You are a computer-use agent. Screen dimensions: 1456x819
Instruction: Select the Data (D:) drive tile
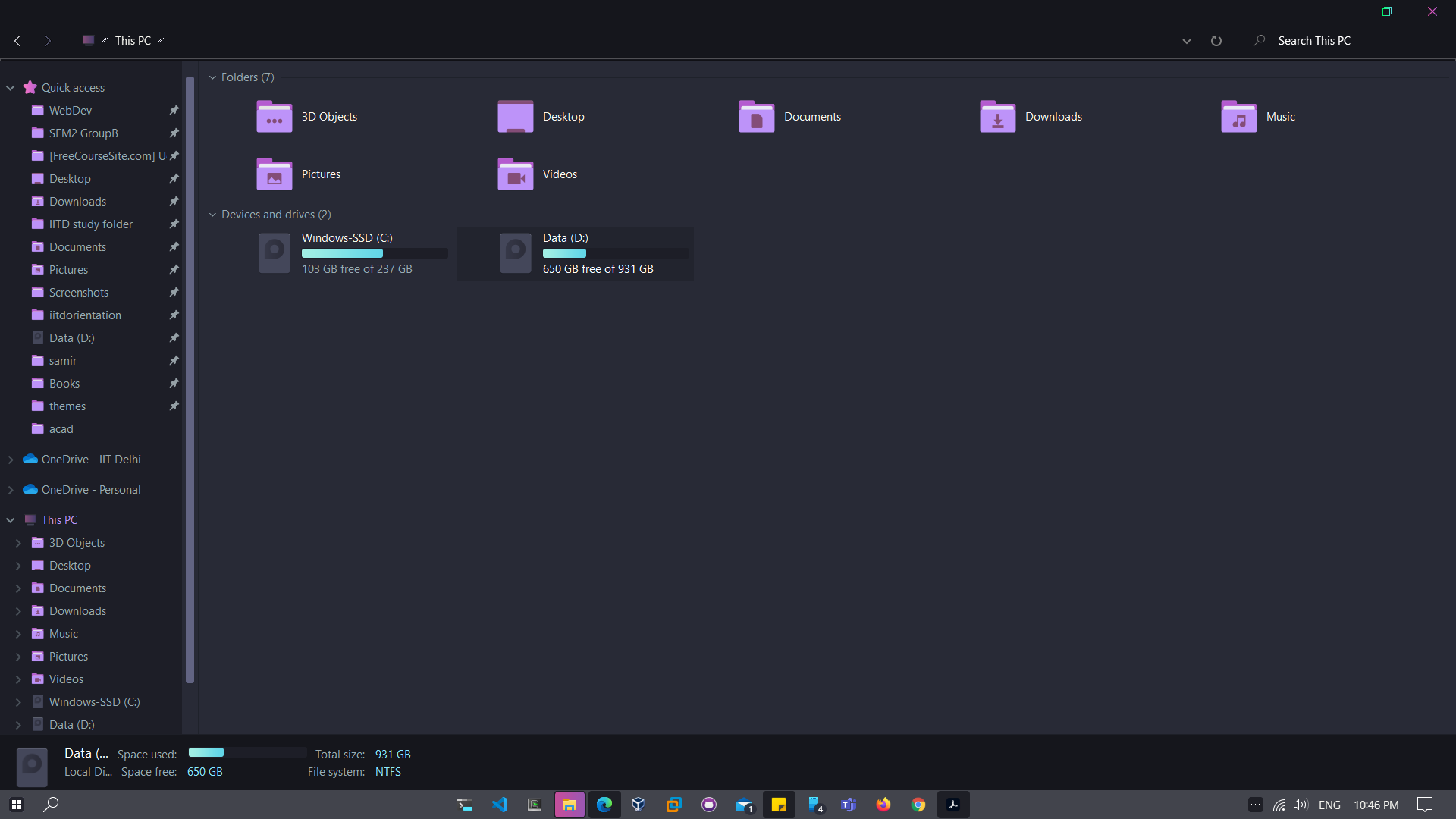[575, 253]
